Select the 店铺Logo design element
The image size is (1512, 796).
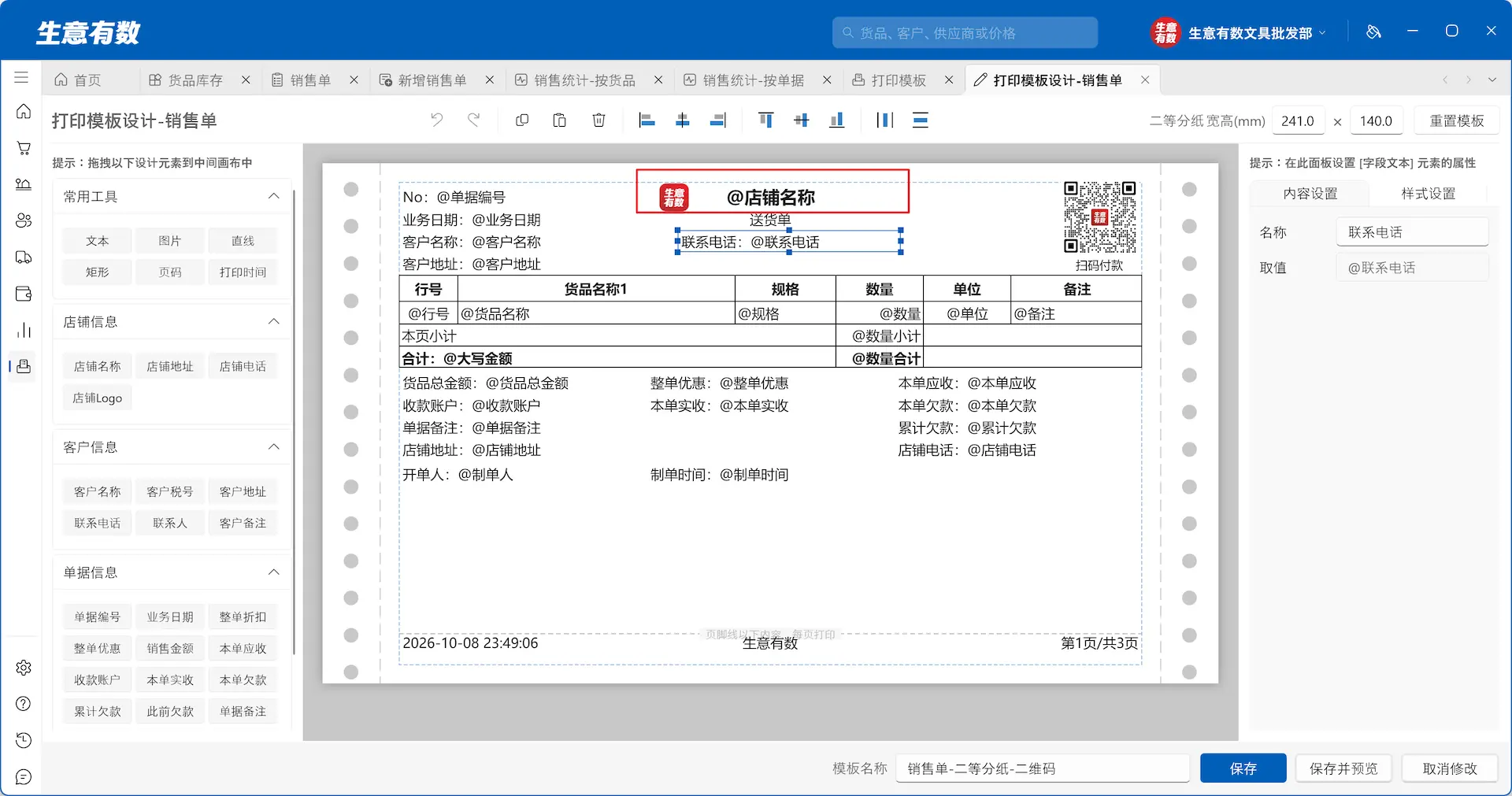point(97,398)
